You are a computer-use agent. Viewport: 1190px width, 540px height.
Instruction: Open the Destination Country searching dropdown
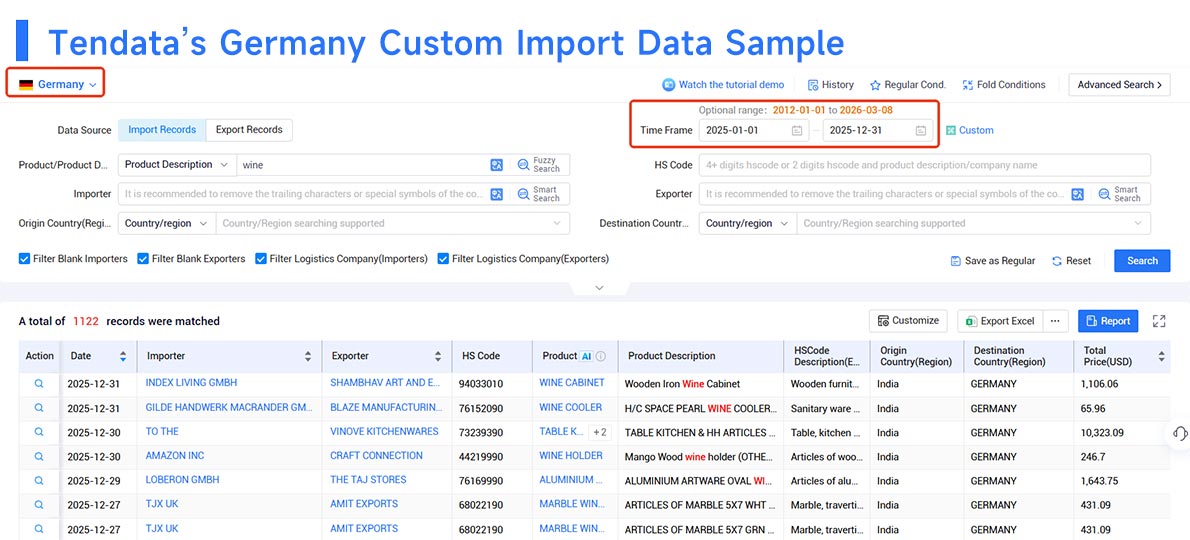point(974,224)
